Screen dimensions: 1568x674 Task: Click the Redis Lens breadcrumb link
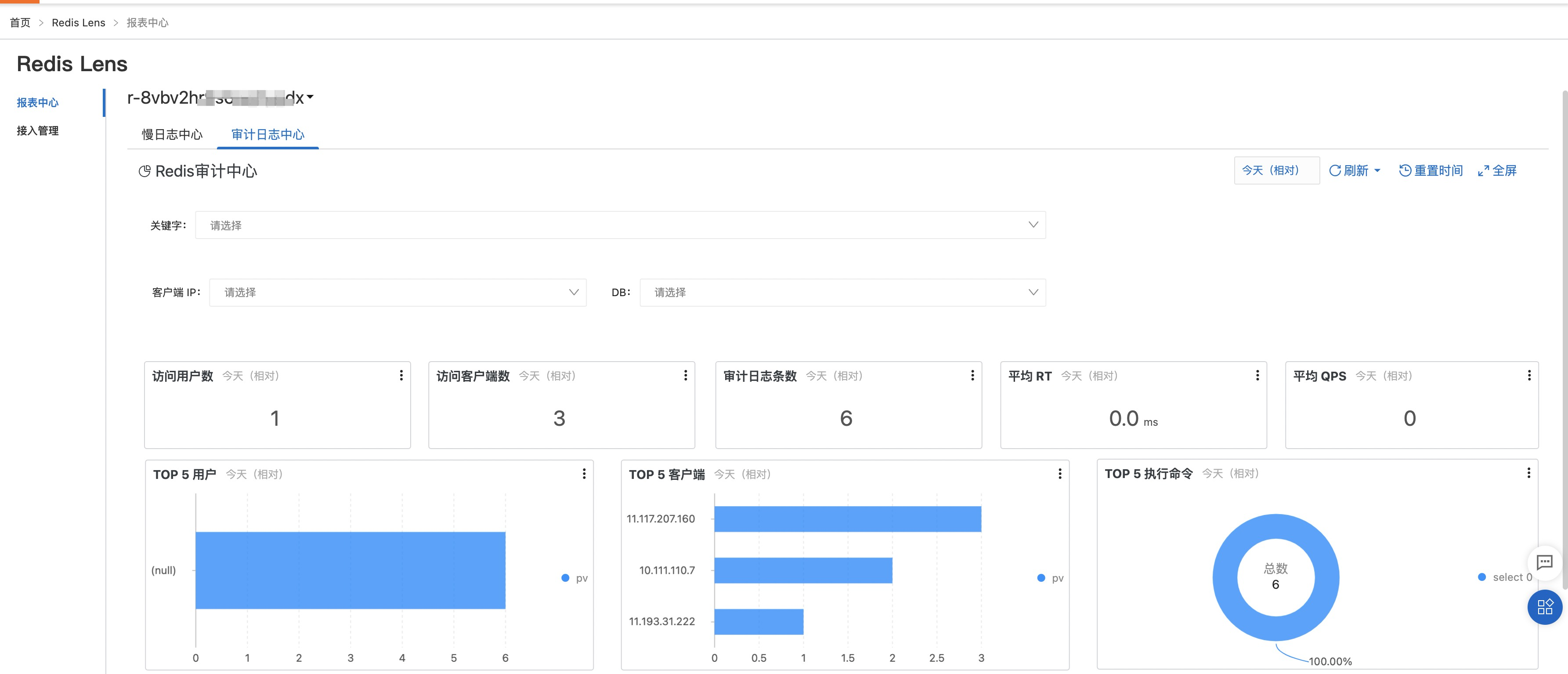[x=79, y=22]
